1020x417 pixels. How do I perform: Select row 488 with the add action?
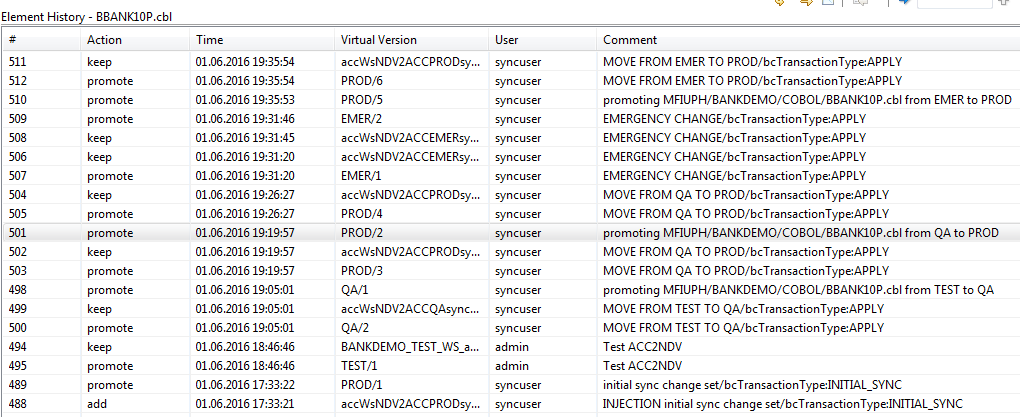pyautogui.click(x=511, y=403)
